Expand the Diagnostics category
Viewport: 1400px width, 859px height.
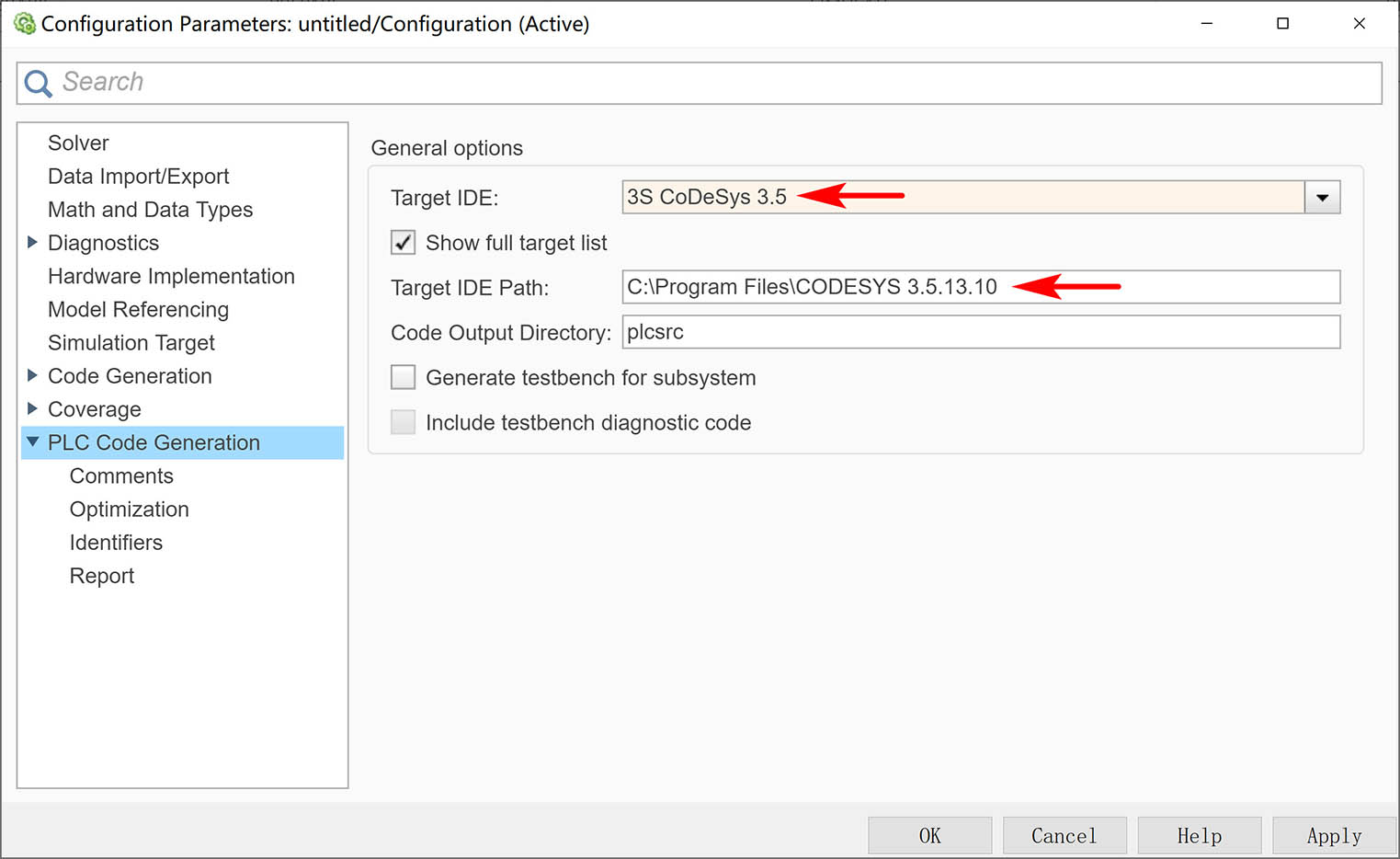pos(30,242)
